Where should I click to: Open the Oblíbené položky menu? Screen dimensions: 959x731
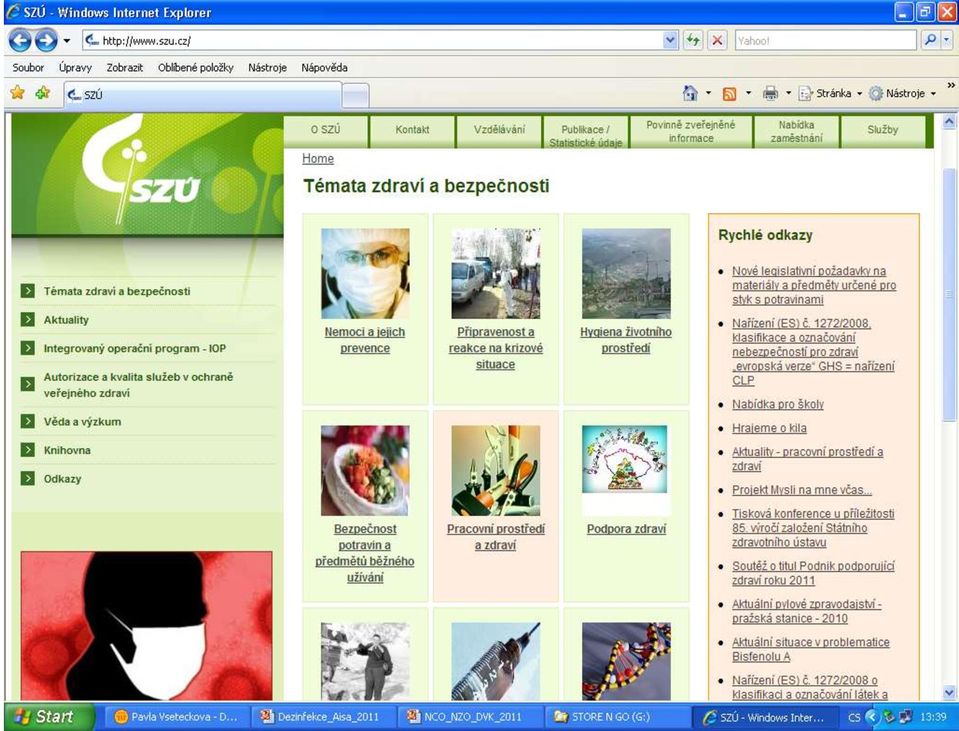(x=196, y=67)
